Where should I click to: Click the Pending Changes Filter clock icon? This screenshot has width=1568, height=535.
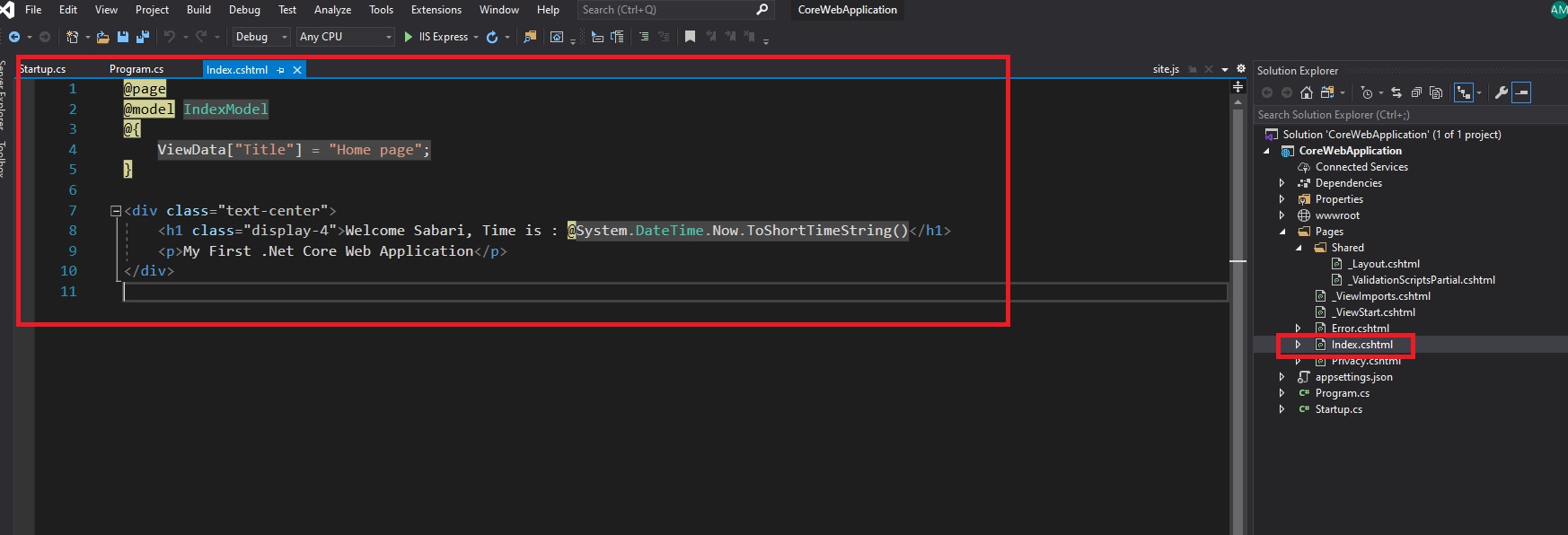coord(1367,92)
